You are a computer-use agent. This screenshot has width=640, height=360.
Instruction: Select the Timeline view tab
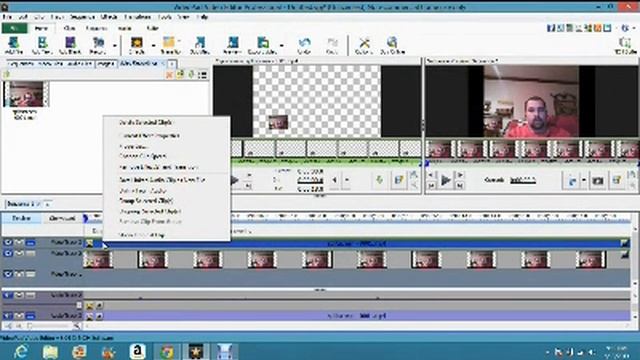[x=21, y=218]
